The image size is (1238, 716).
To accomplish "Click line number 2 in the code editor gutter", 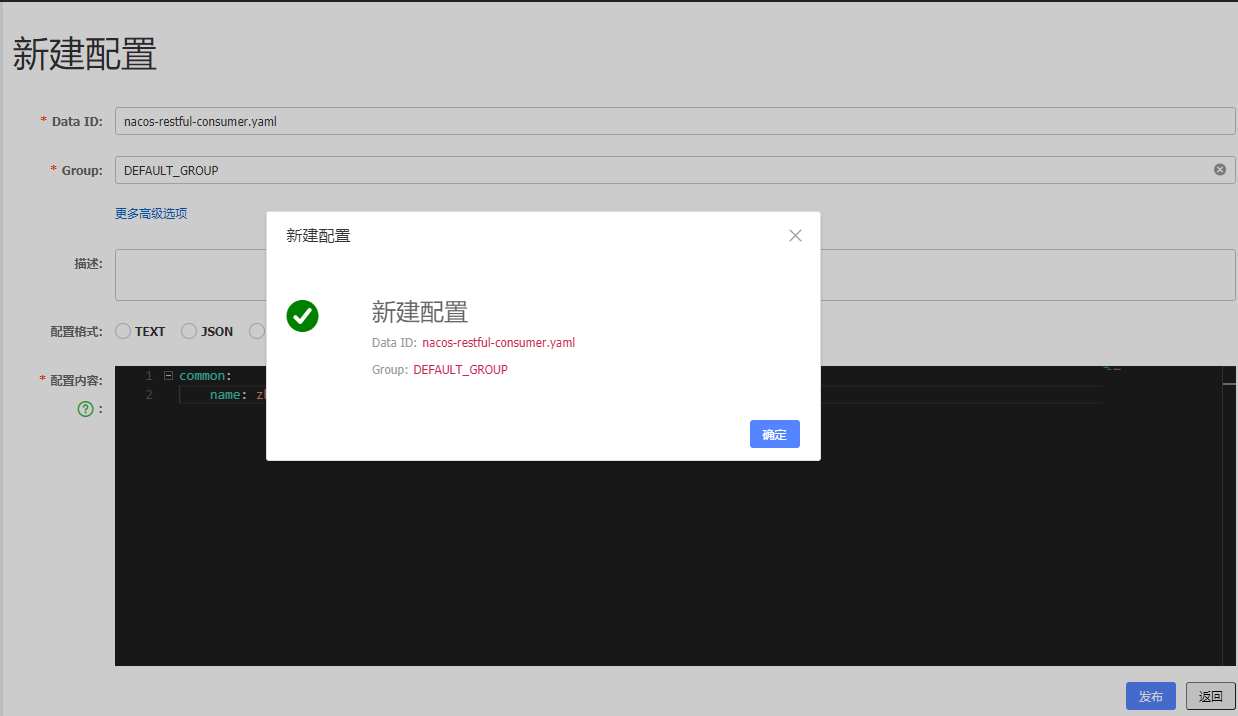I will (148, 394).
